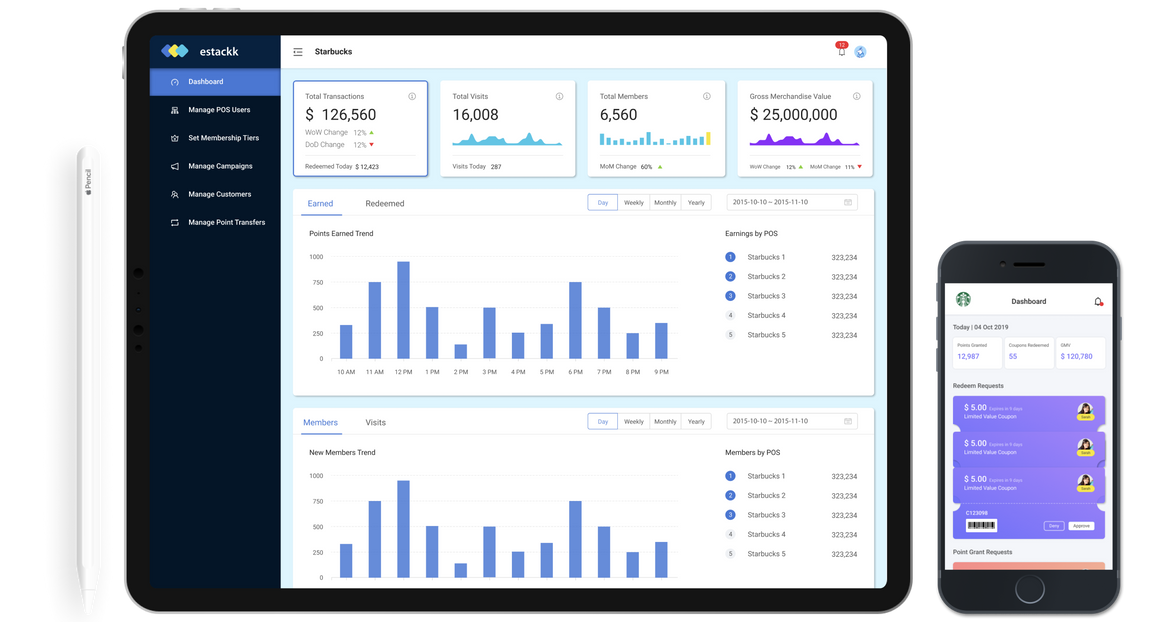Collapse the sidebar with the hamburger menu icon

point(298,52)
